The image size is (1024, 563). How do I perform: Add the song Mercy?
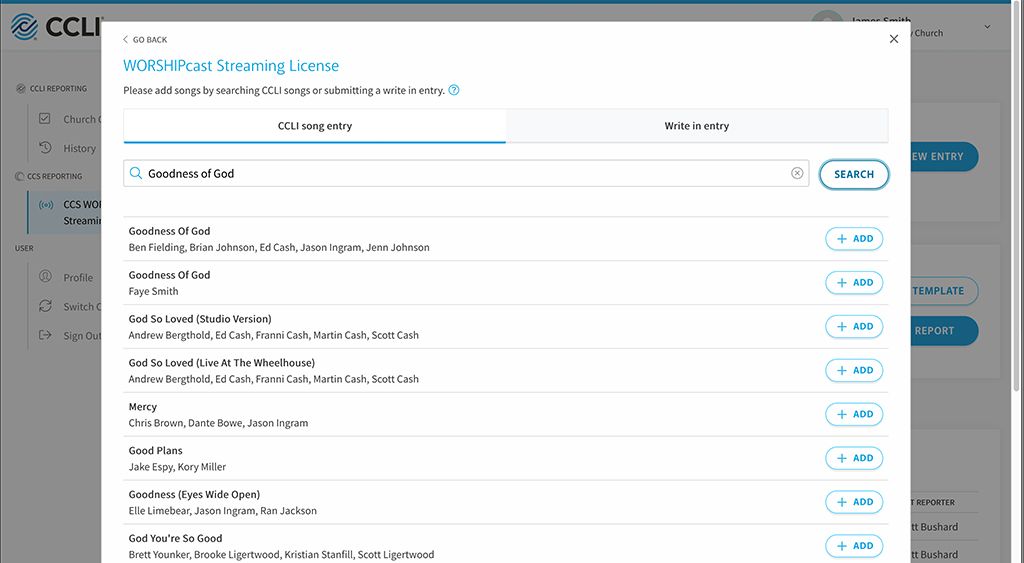point(854,414)
